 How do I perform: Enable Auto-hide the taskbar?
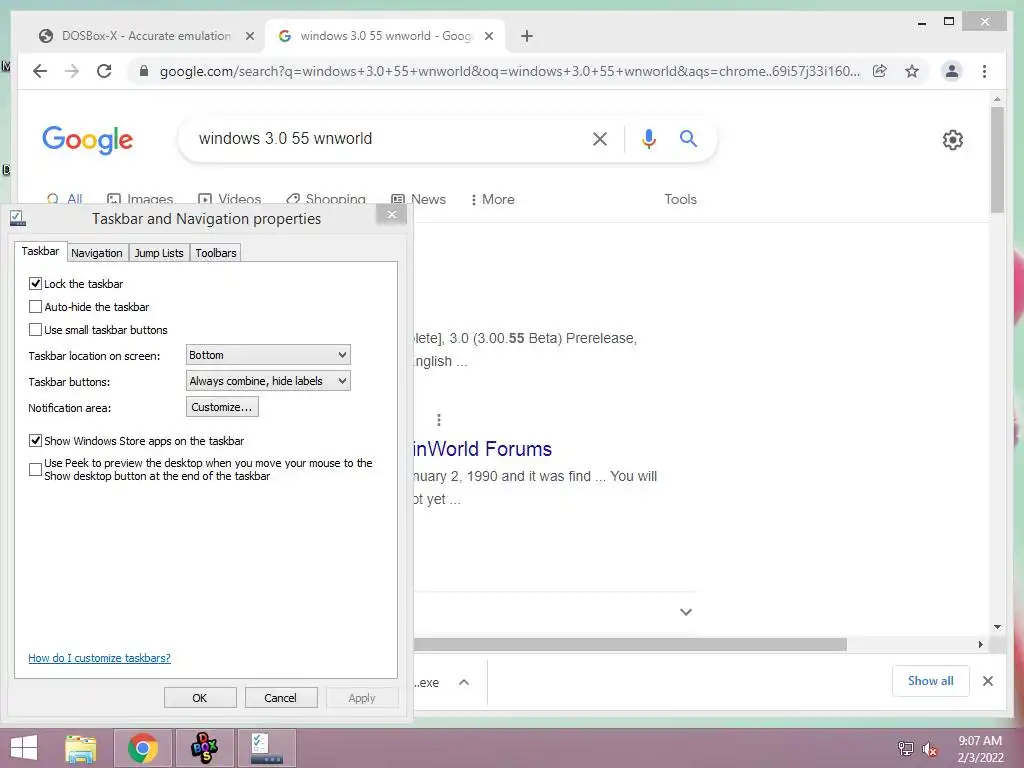(35, 306)
